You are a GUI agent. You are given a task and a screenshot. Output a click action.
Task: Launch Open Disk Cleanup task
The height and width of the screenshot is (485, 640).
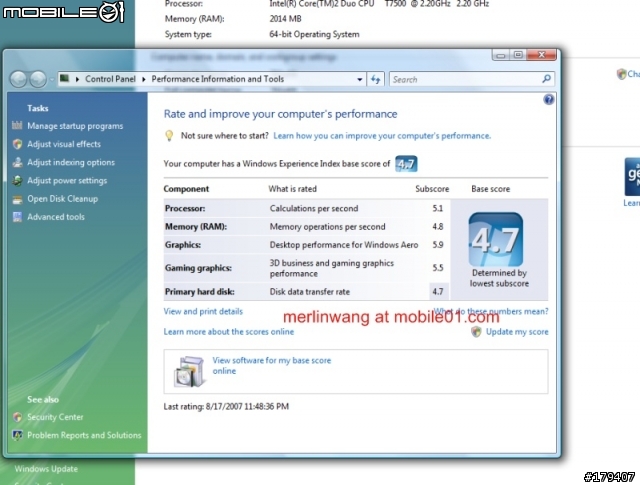[x=62, y=199]
